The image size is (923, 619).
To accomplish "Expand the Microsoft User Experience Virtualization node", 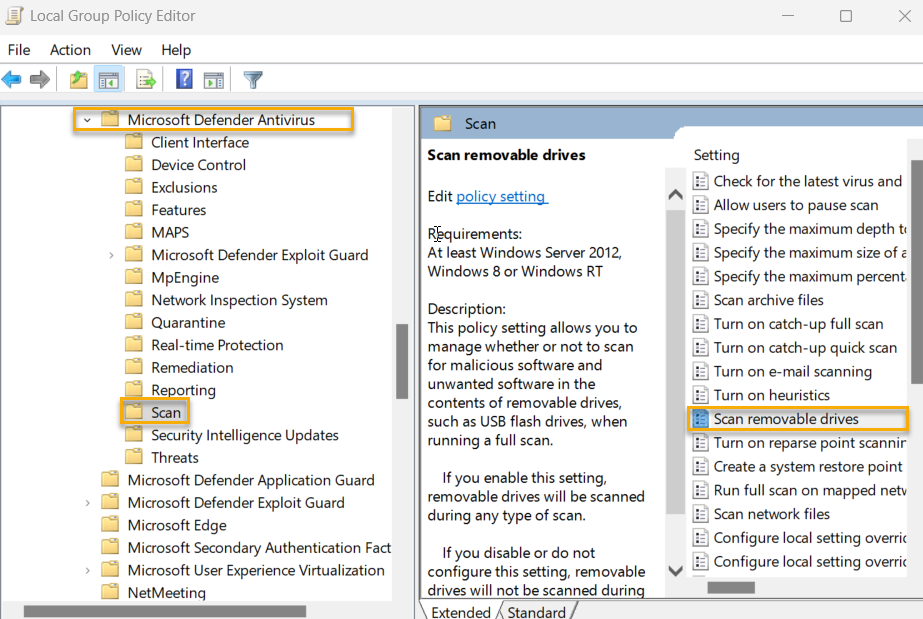I will 87,571.
